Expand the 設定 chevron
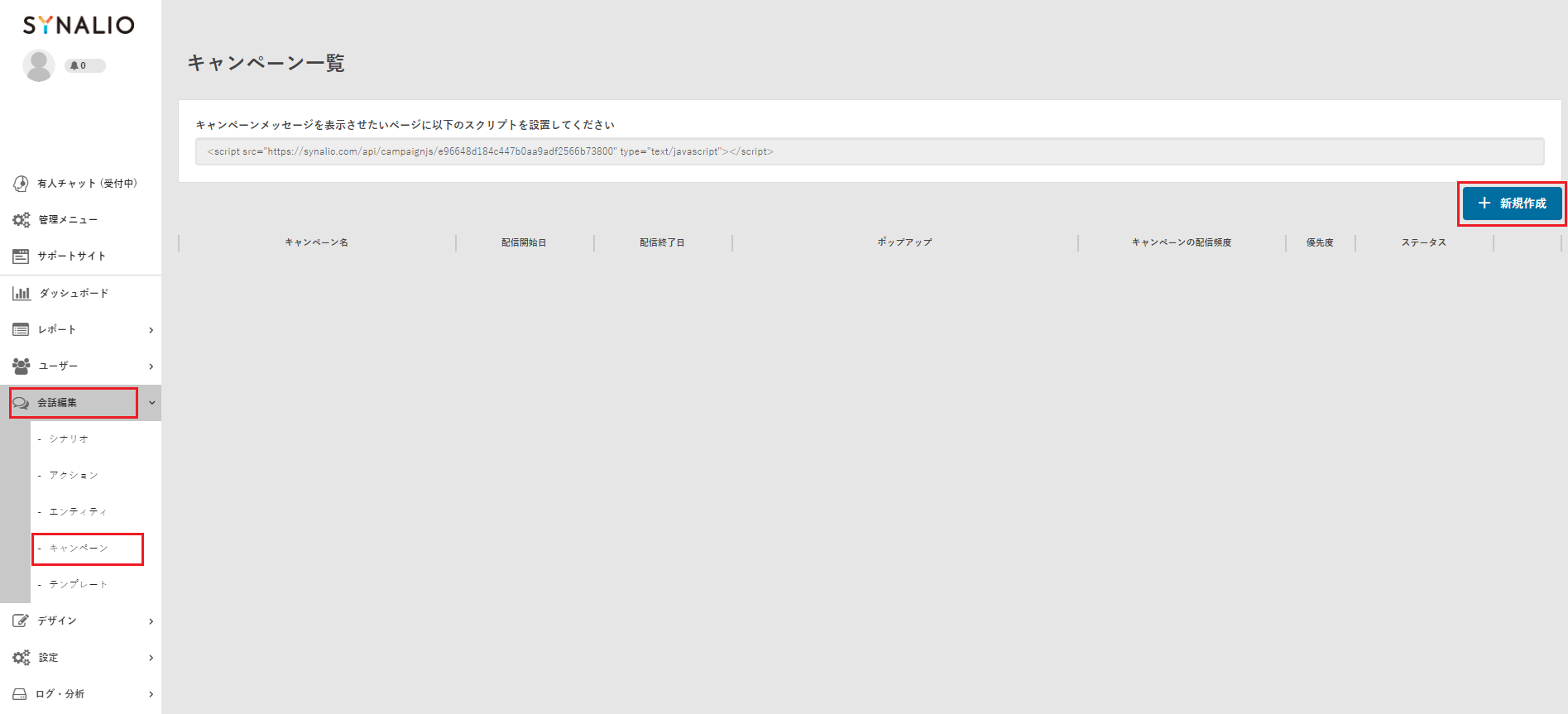Viewport: 1568px width, 714px height. click(x=151, y=658)
